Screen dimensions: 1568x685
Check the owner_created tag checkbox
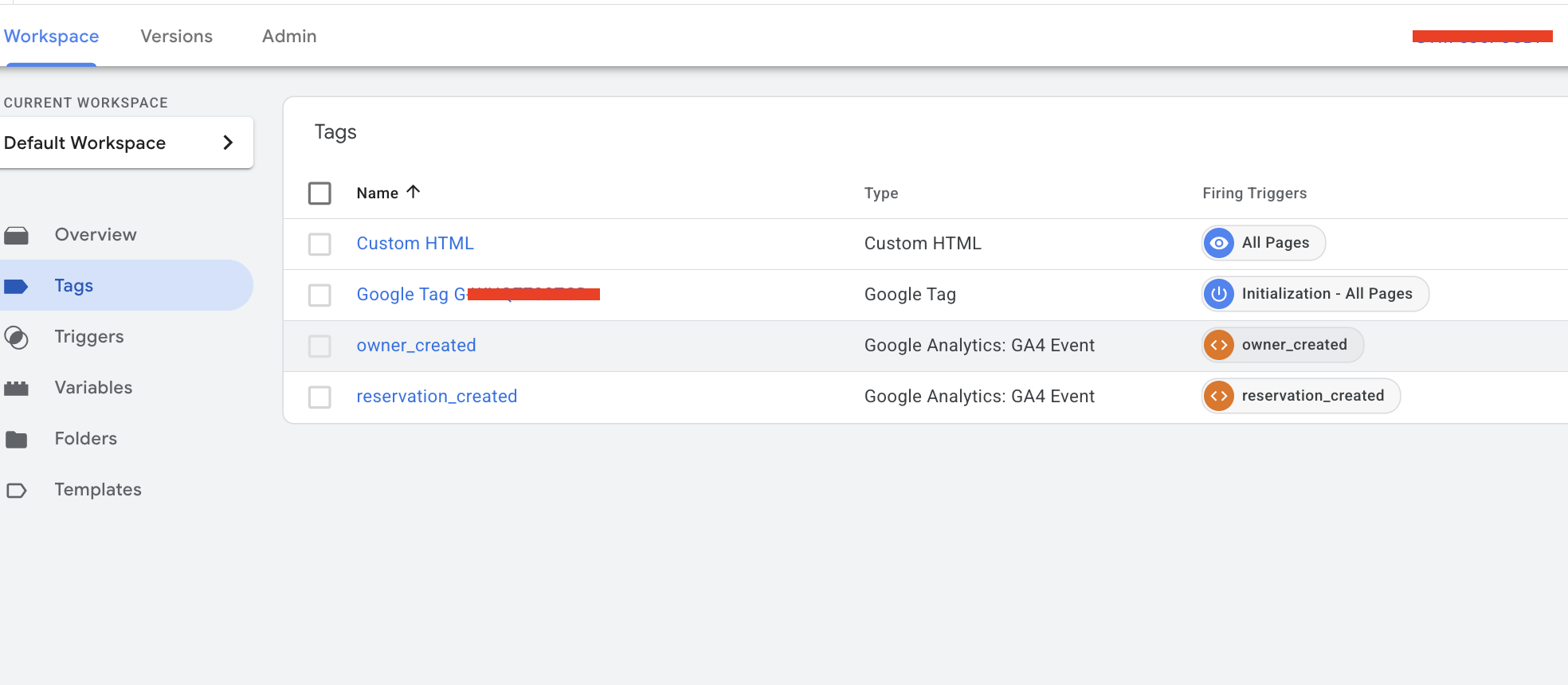pyautogui.click(x=319, y=346)
